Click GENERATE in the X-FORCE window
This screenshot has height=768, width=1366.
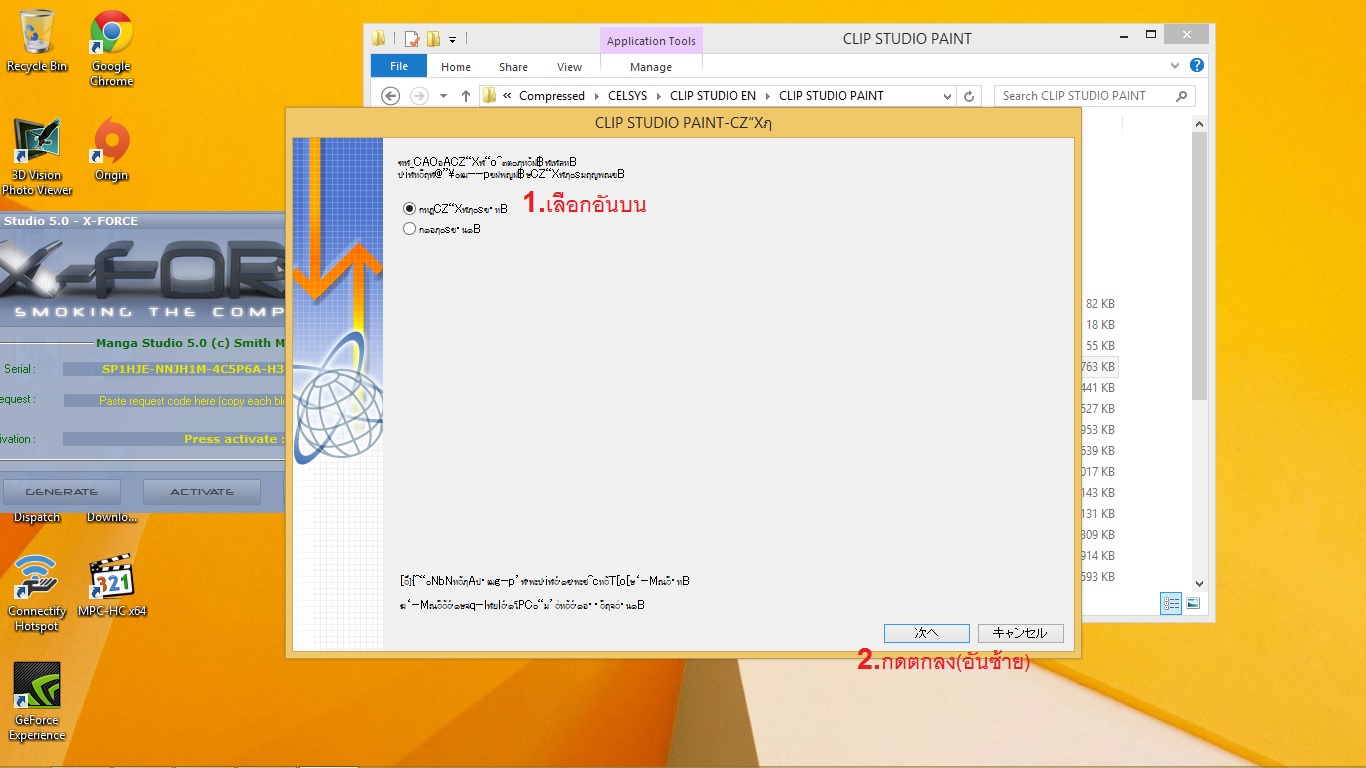(x=62, y=492)
